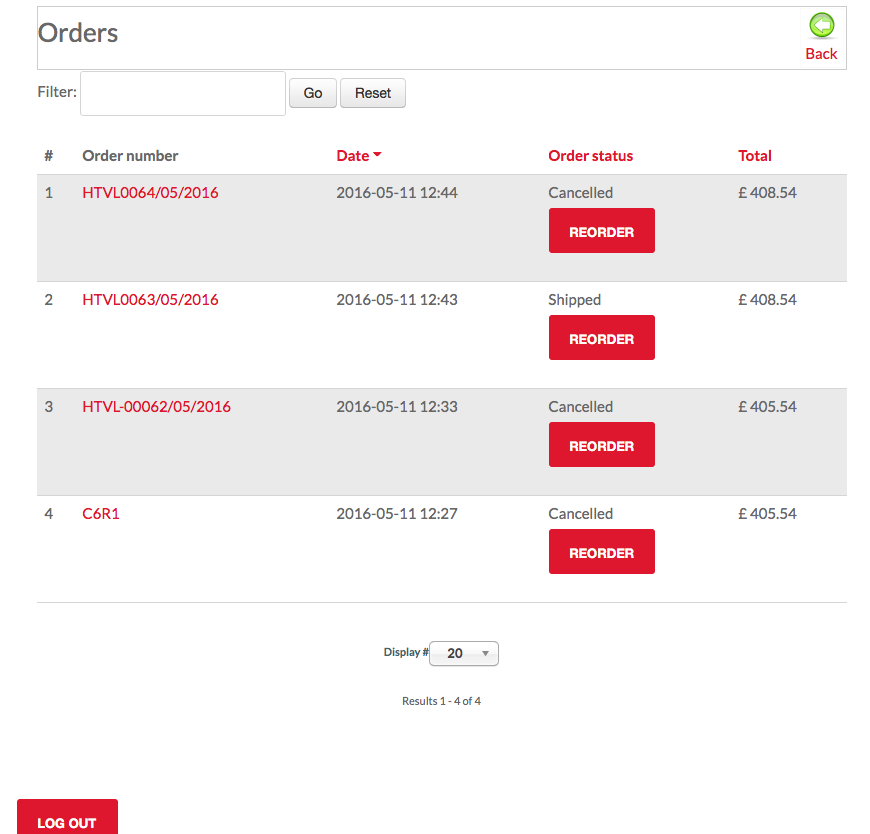Open order HTVL0064/05/2016
The image size is (870, 834).
coord(150,193)
